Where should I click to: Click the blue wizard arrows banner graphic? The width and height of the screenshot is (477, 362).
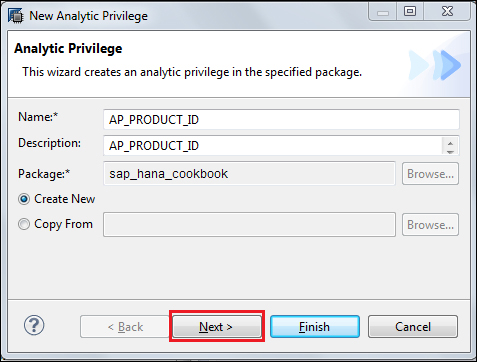[435, 65]
